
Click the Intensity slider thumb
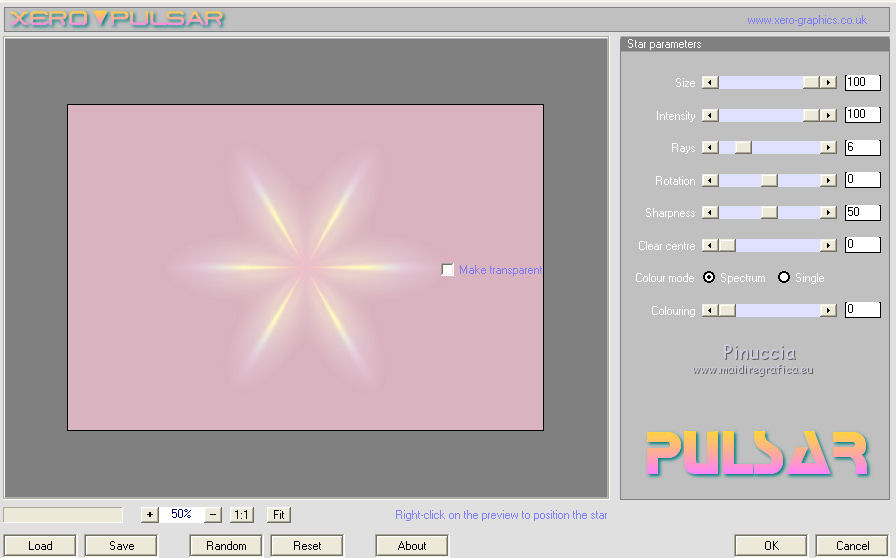pos(811,115)
